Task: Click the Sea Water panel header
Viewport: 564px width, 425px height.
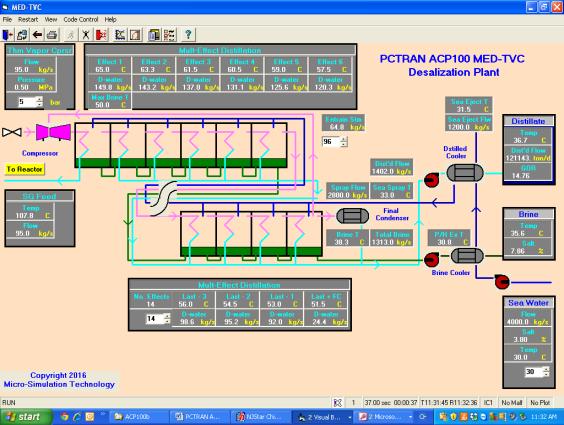Action: point(528,303)
